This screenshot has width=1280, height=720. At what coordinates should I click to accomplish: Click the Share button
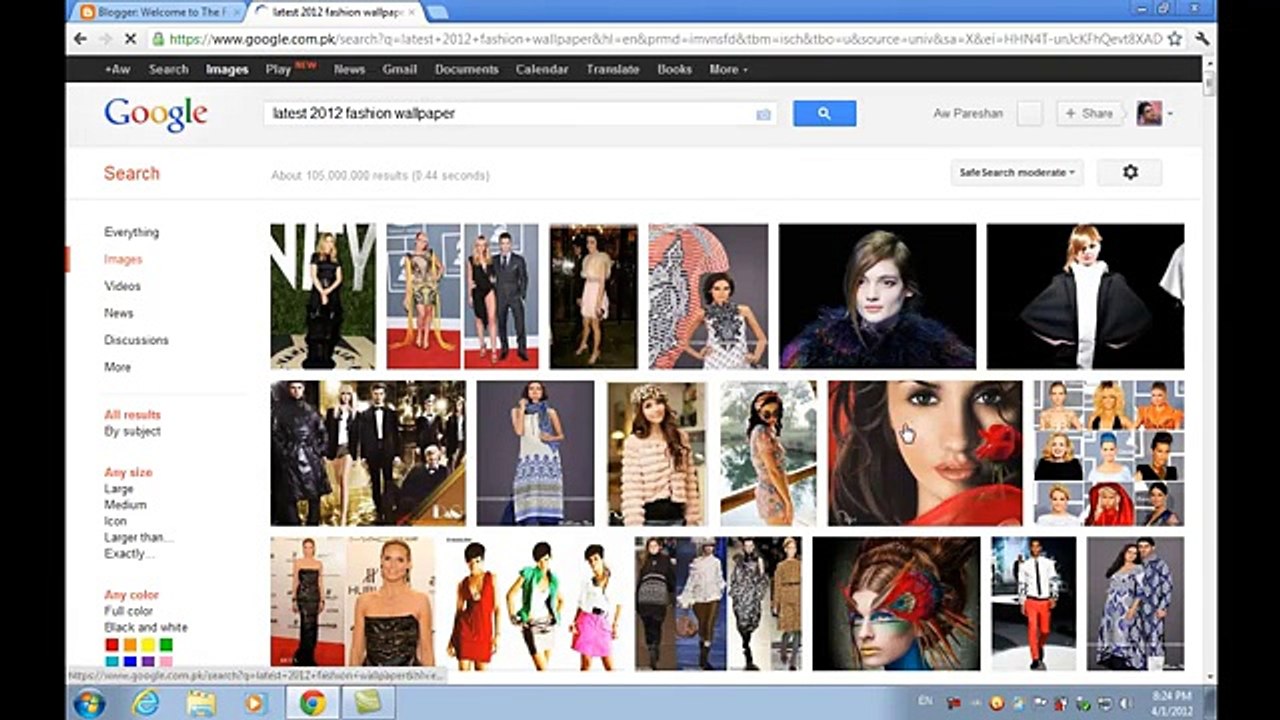[1088, 113]
